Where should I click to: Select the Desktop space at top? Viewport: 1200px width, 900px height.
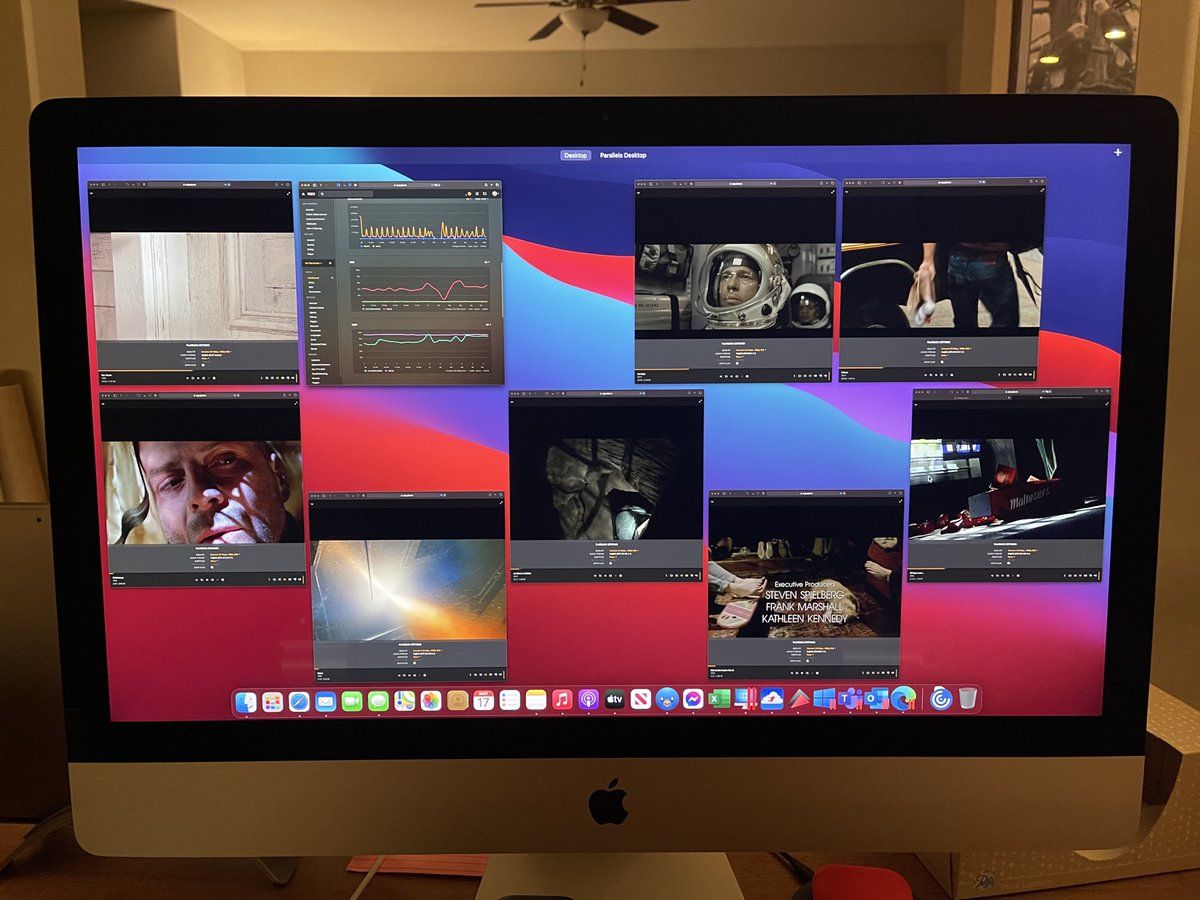click(575, 155)
